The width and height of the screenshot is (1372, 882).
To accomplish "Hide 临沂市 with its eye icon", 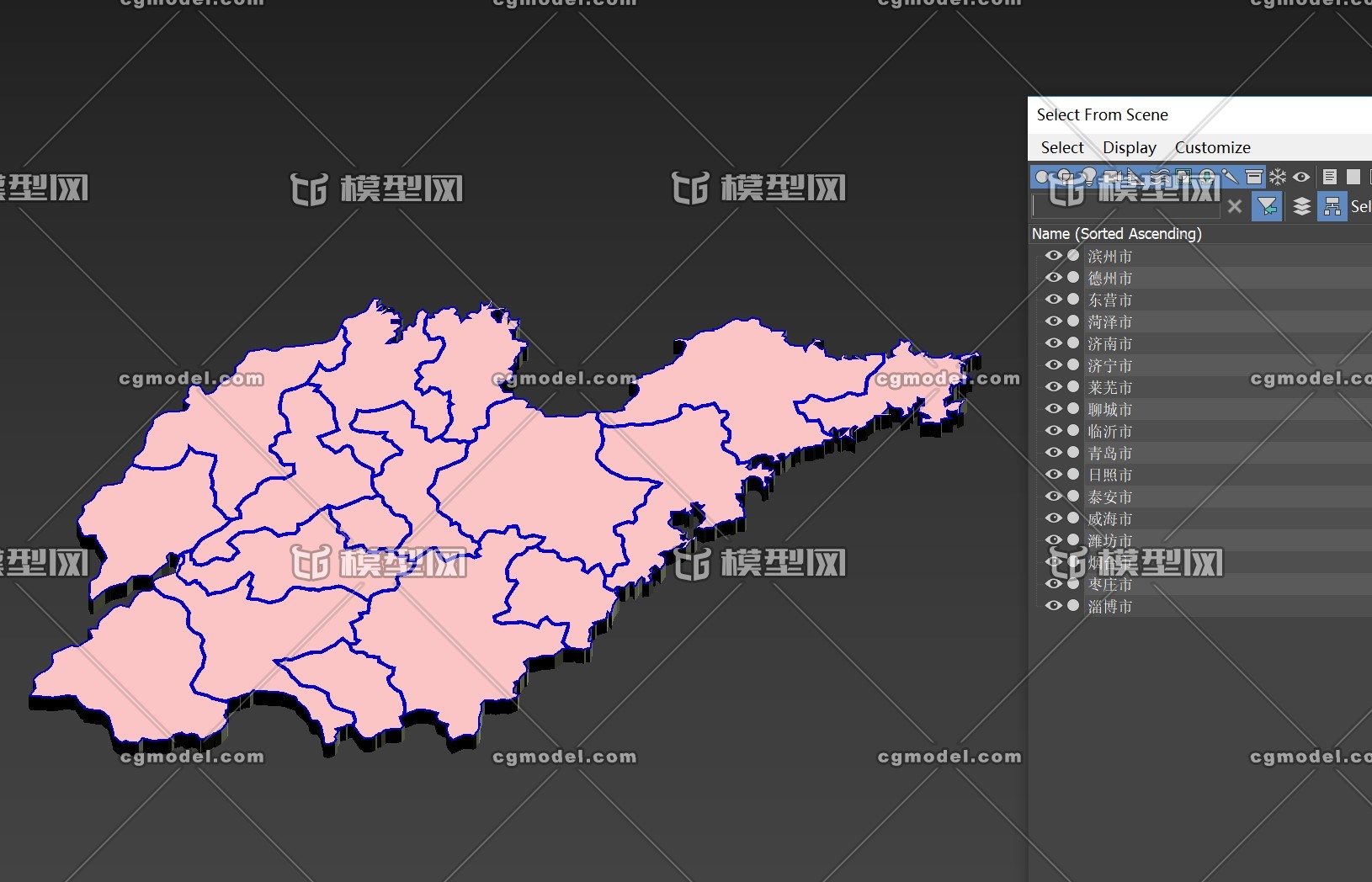I will (1053, 430).
